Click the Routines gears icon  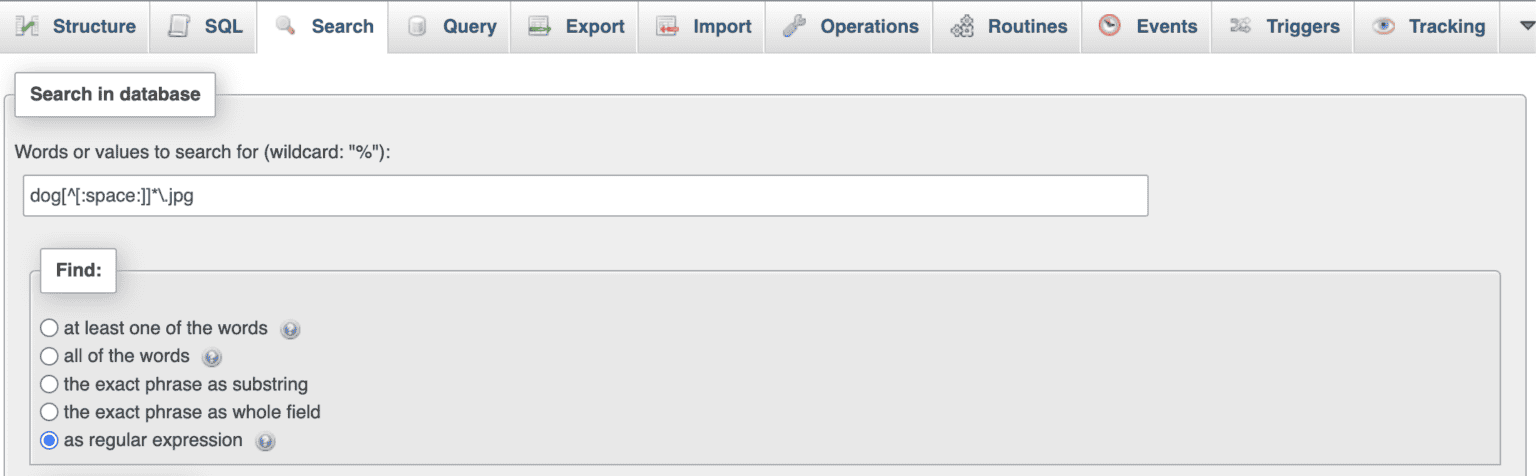962,27
